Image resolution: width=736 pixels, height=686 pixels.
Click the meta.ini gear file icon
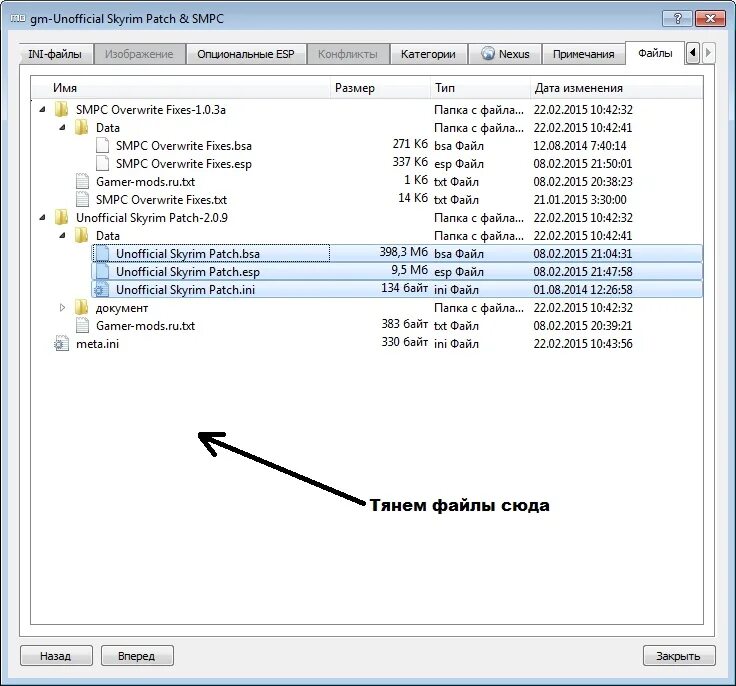tap(61, 344)
